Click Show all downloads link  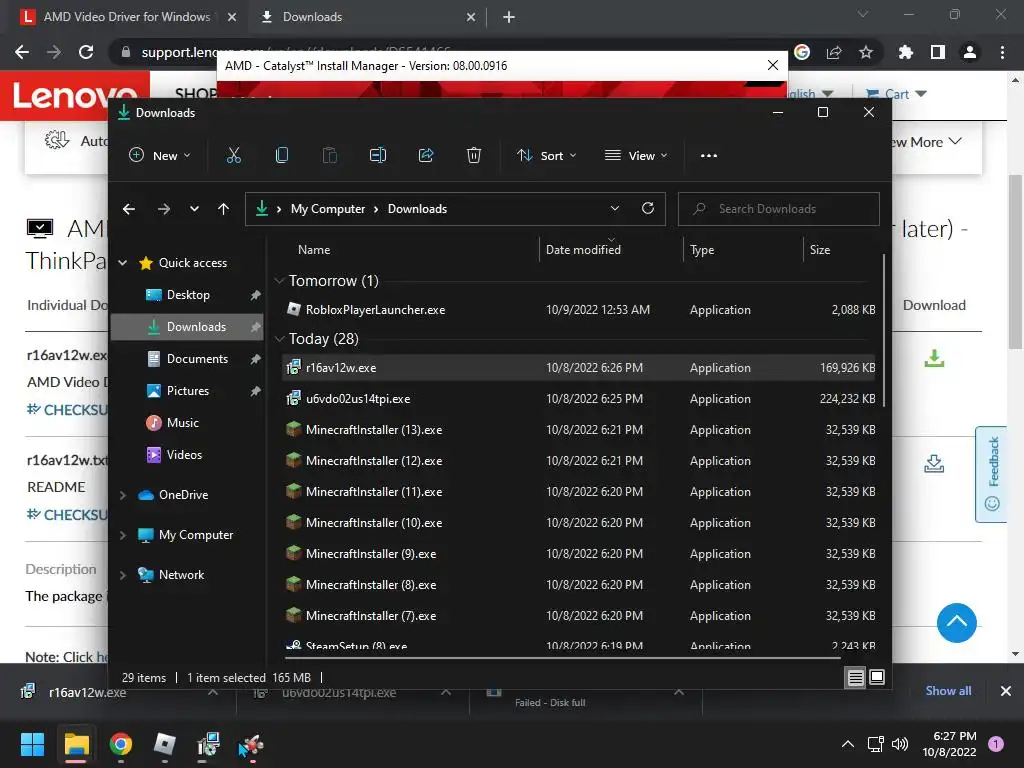[x=948, y=691]
